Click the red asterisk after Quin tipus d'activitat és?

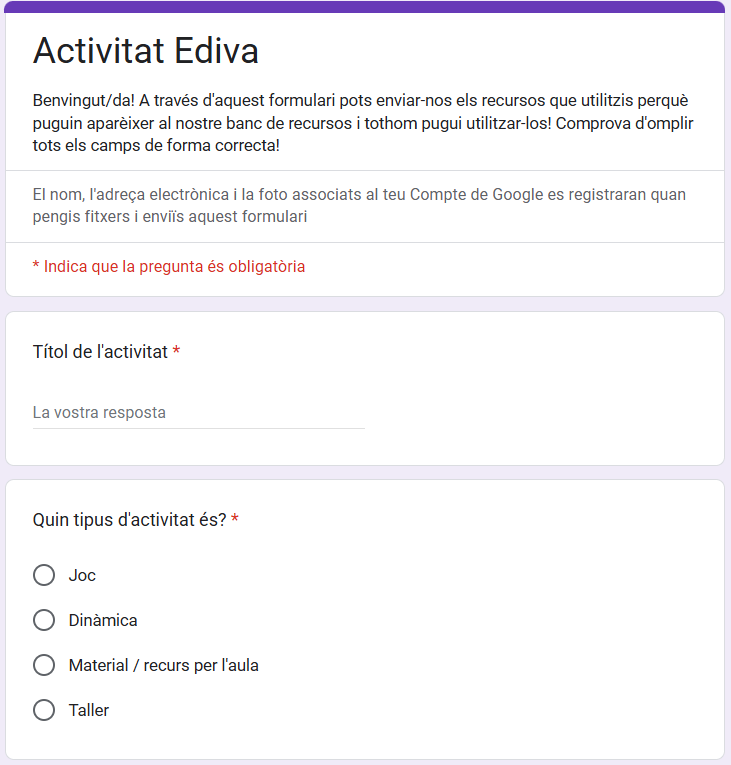coord(235,519)
